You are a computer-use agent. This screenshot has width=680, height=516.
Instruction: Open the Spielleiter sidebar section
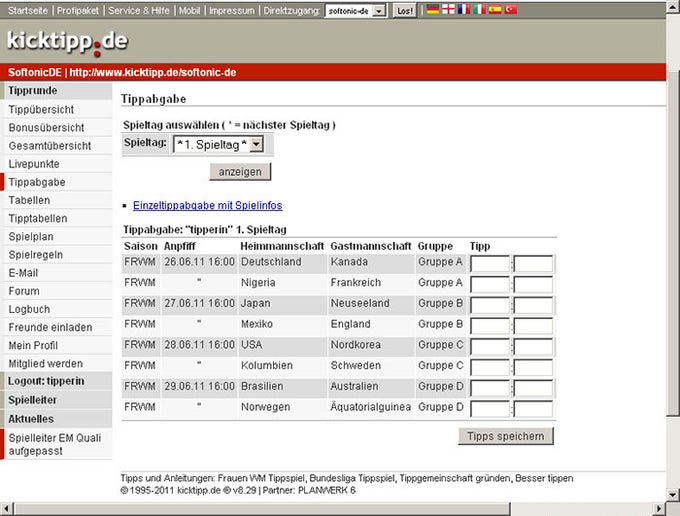coord(56,400)
